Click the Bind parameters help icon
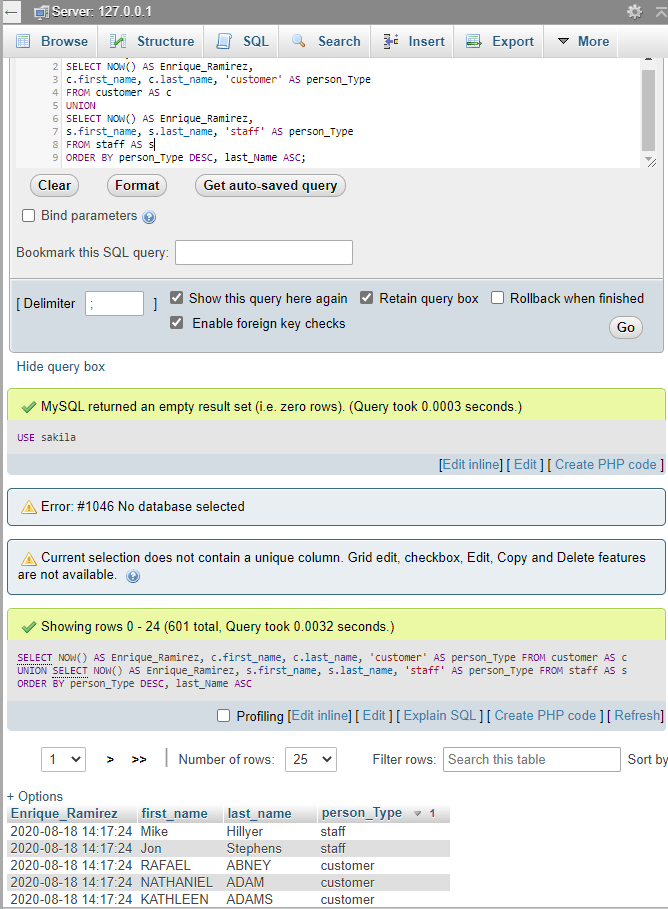This screenshot has height=909, width=668. (149, 217)
